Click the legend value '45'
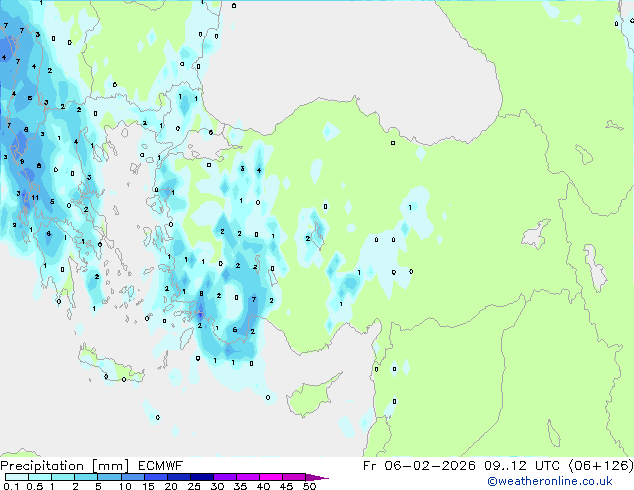This screenshot has height=490, width=634. pyautogui.click(x=286, y=486)
